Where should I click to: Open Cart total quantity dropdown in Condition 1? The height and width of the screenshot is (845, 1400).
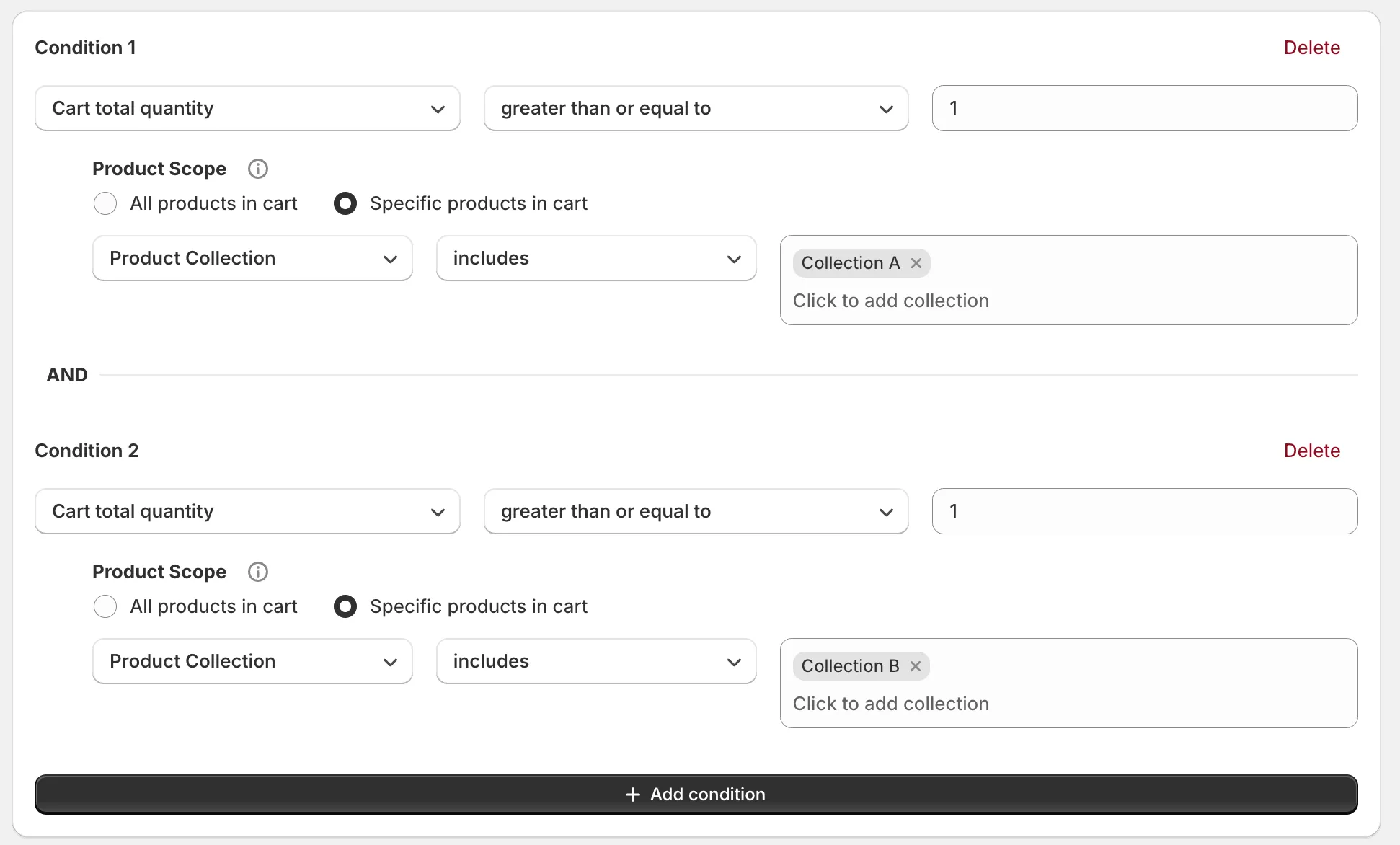(247, 108)
